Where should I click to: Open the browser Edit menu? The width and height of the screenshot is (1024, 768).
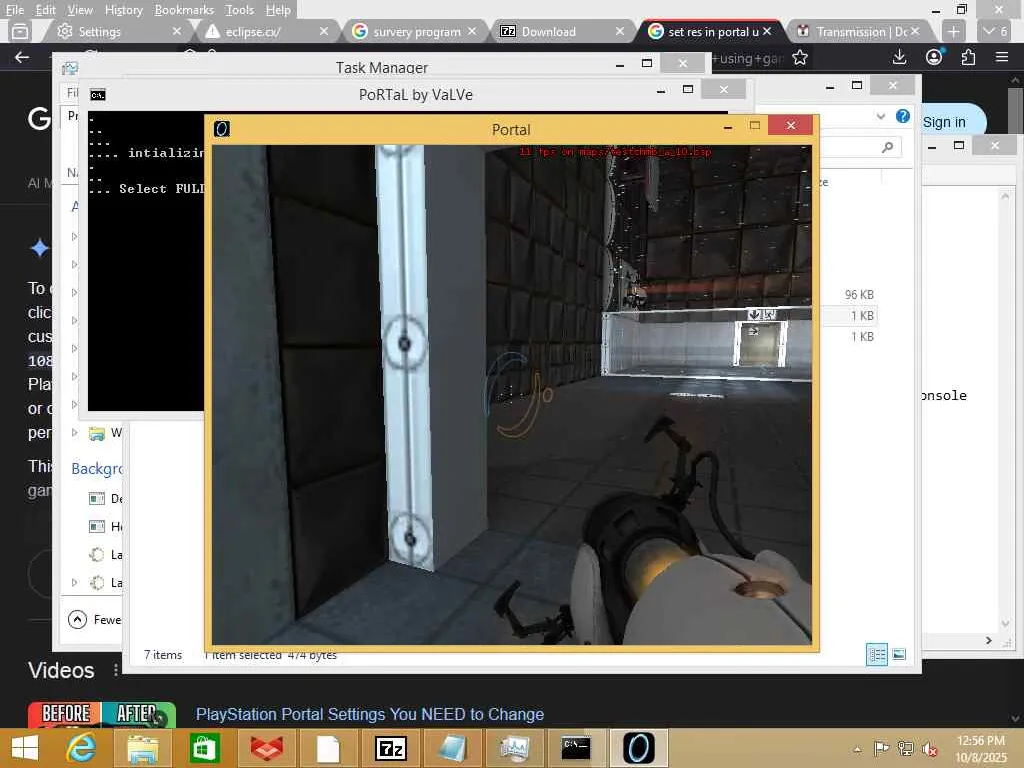[46, 10]
